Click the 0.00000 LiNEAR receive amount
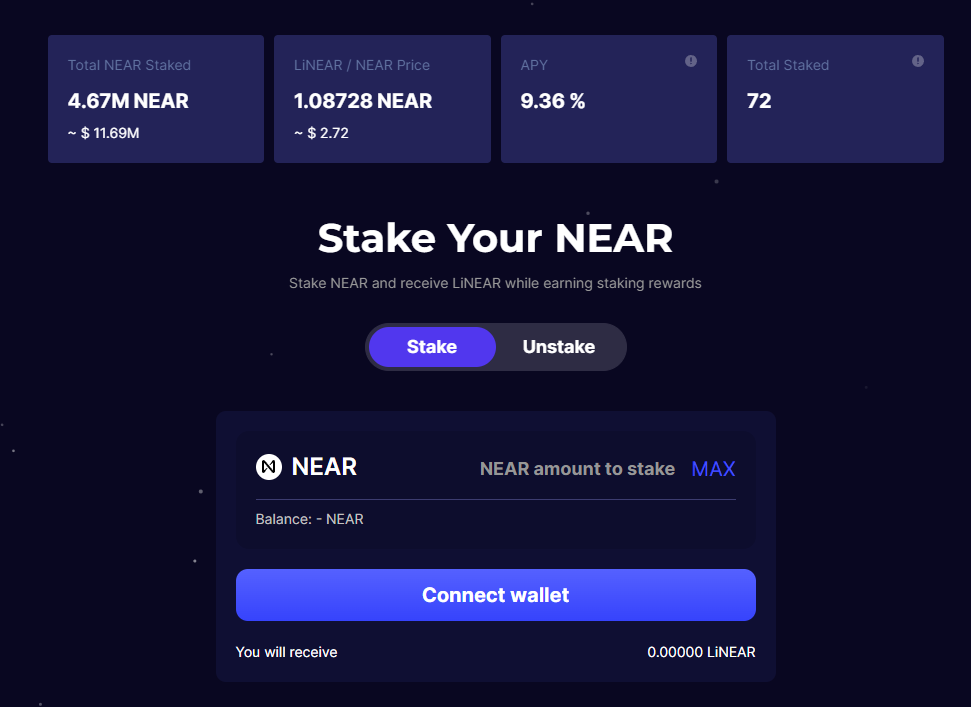 [x=701, y=652]
